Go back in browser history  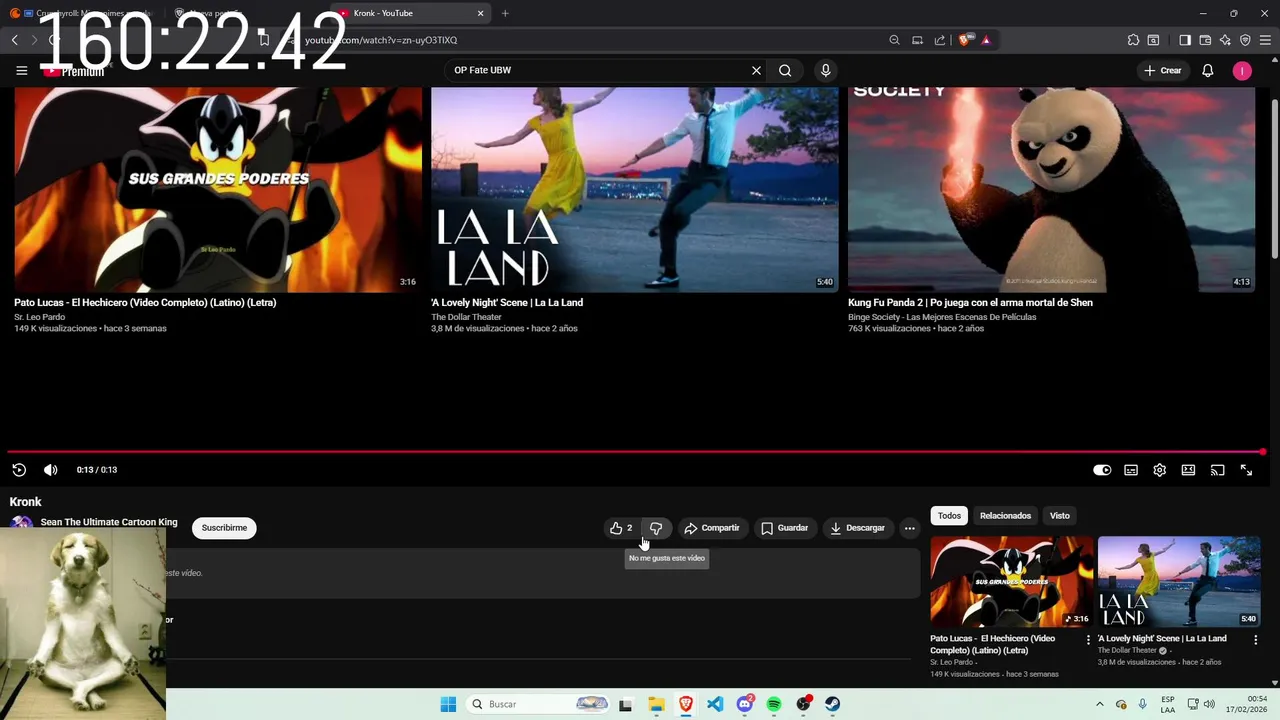[x=15, y=40]
